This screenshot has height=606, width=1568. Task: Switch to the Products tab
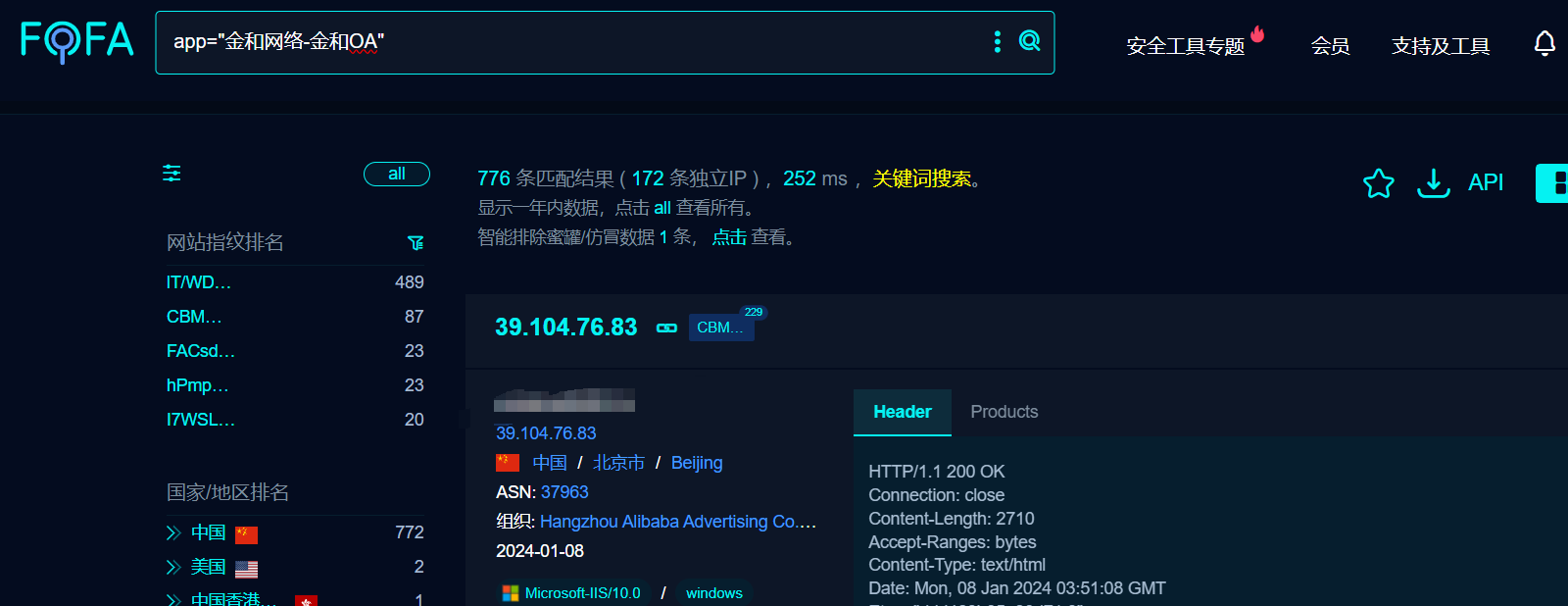pos(1004,412)
